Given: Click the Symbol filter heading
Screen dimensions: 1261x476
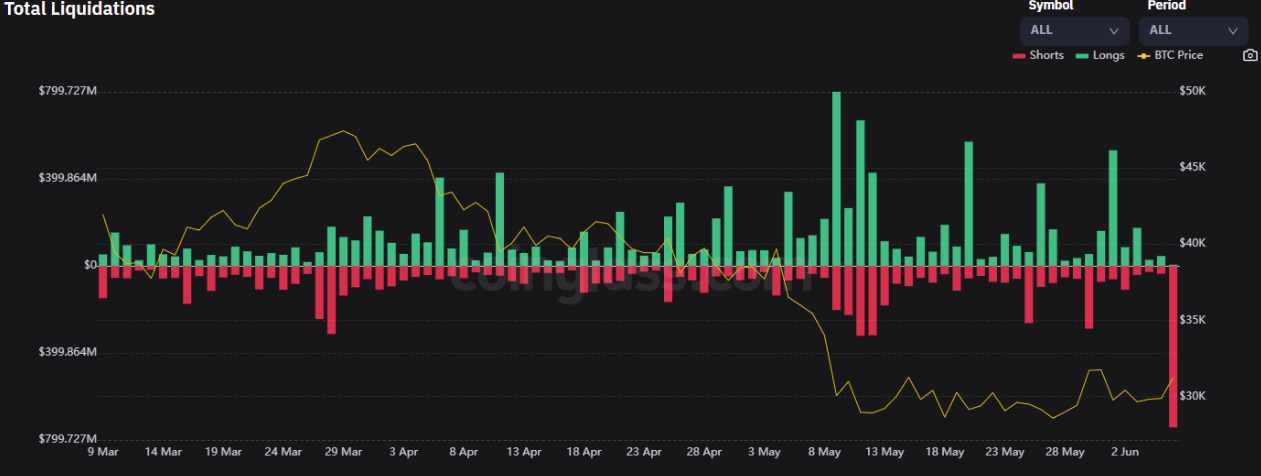Looking at the screenshot, I should tap(1050, 6).
